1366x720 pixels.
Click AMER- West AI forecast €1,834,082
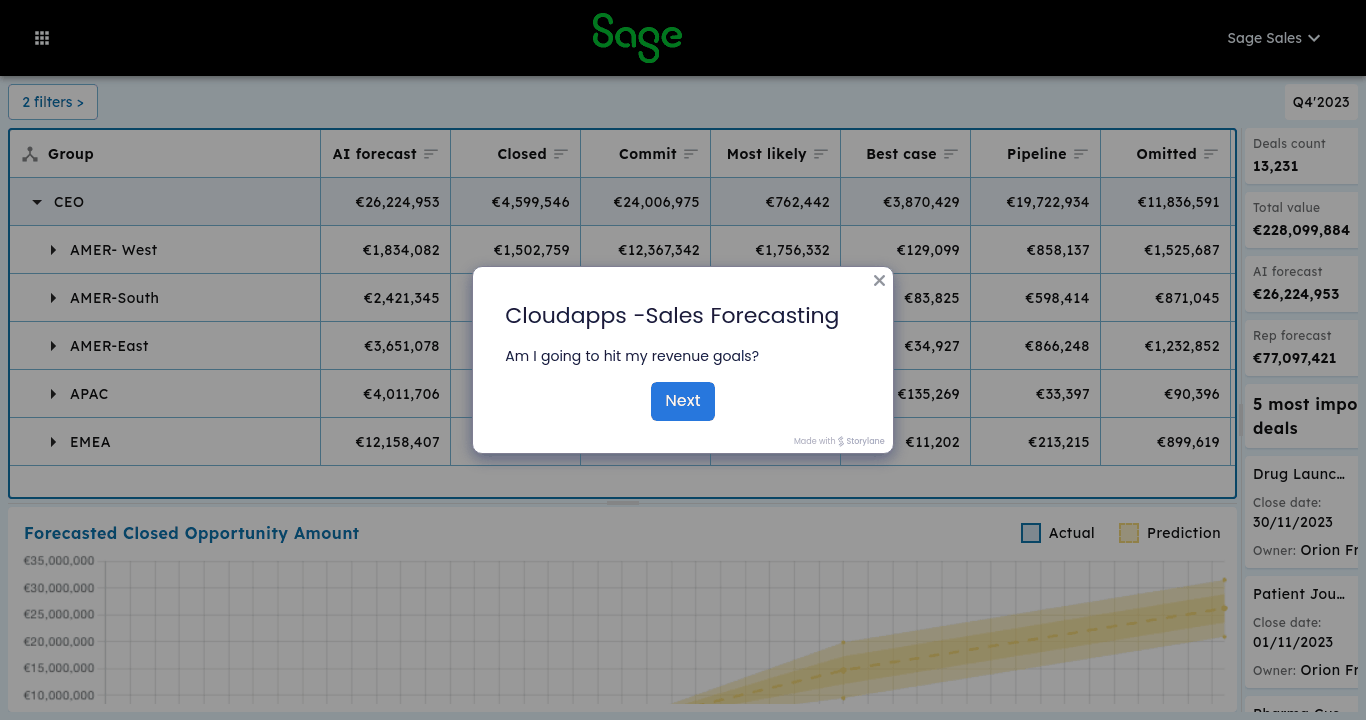(386, 250)
